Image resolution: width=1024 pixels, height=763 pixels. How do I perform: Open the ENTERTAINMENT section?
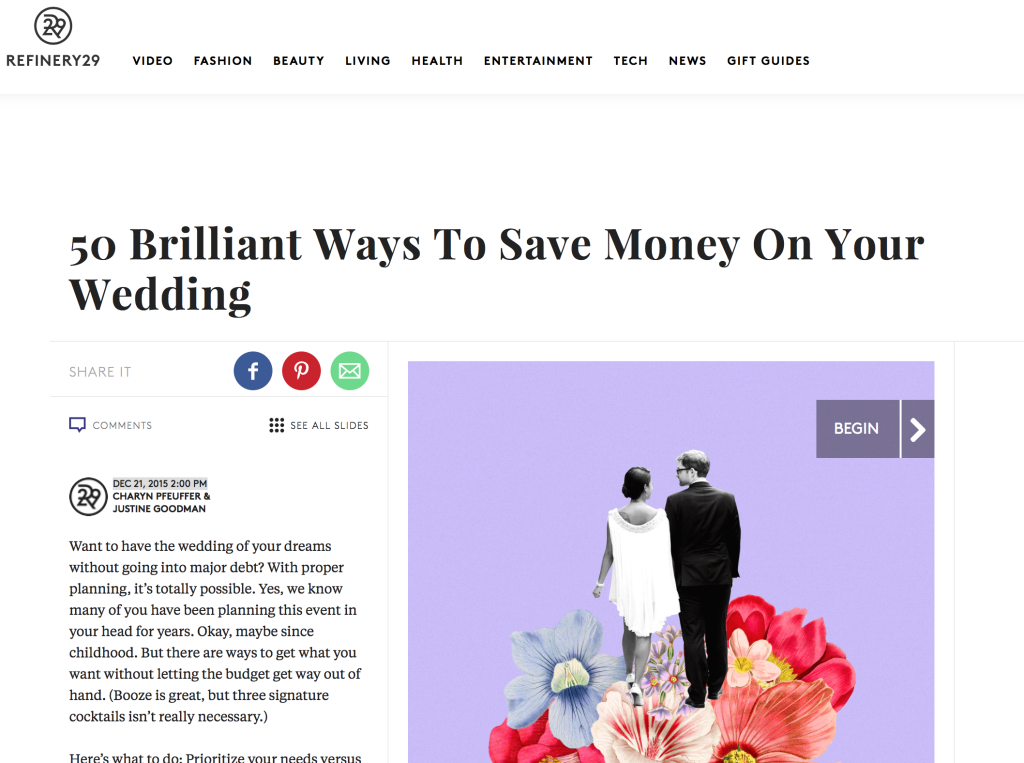538,61
